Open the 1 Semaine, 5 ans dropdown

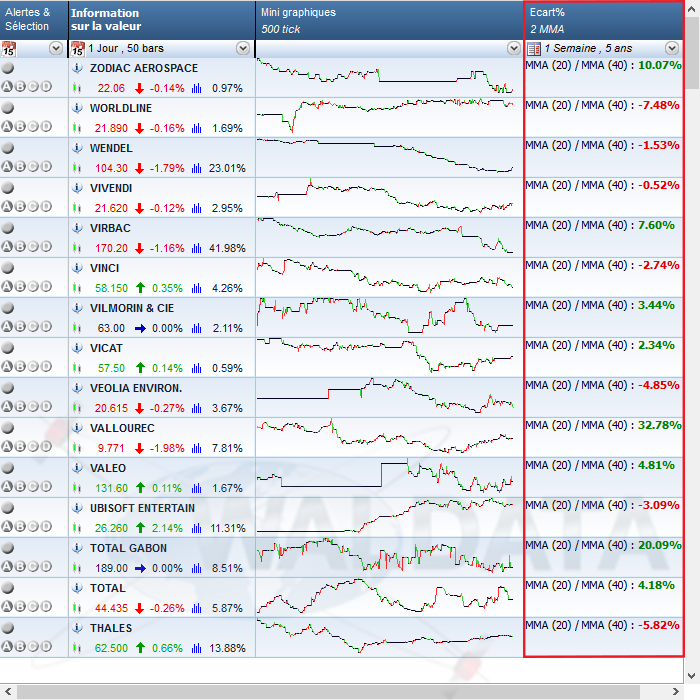tap(672, 48)
